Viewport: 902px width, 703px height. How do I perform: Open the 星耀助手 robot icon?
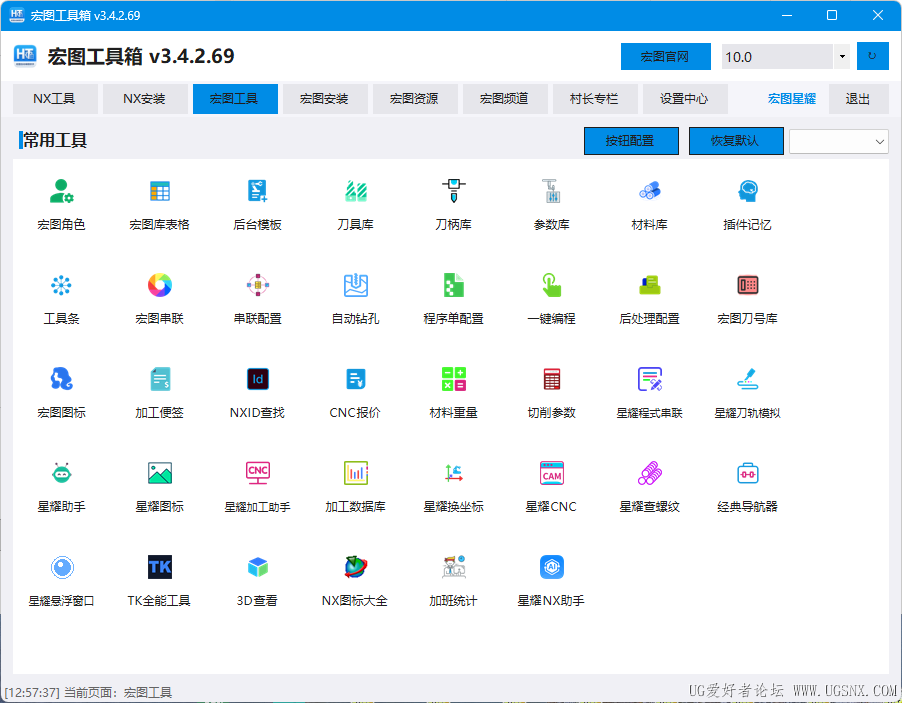tap(62, 473)
